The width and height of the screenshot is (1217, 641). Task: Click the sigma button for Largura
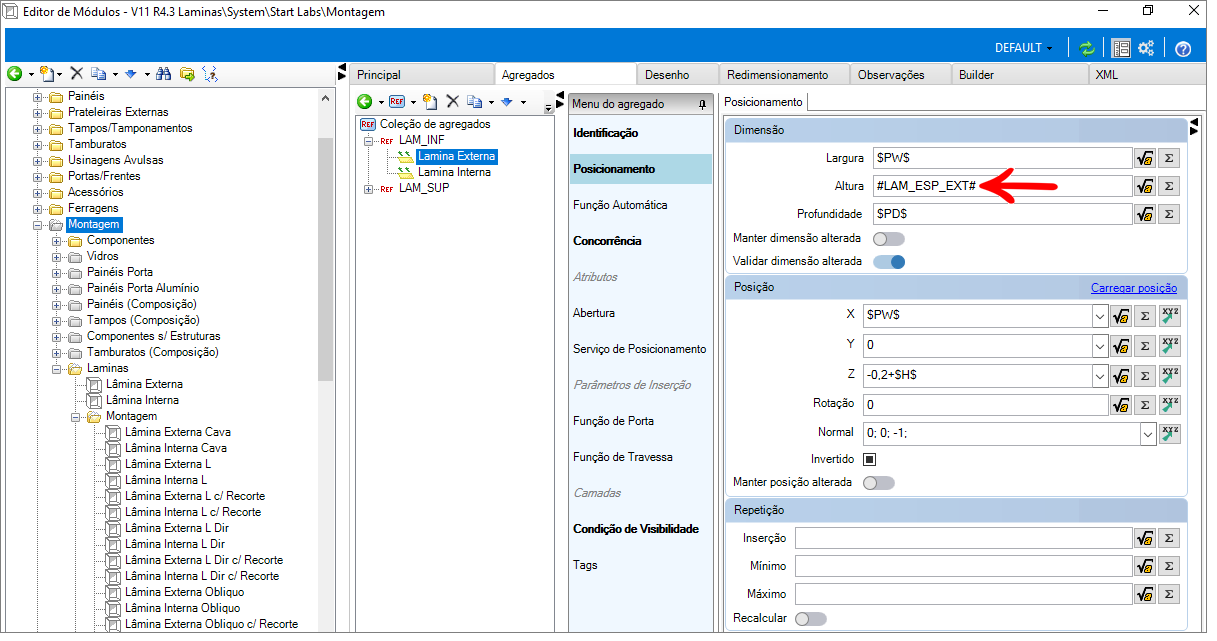(x=1171, y=158)
